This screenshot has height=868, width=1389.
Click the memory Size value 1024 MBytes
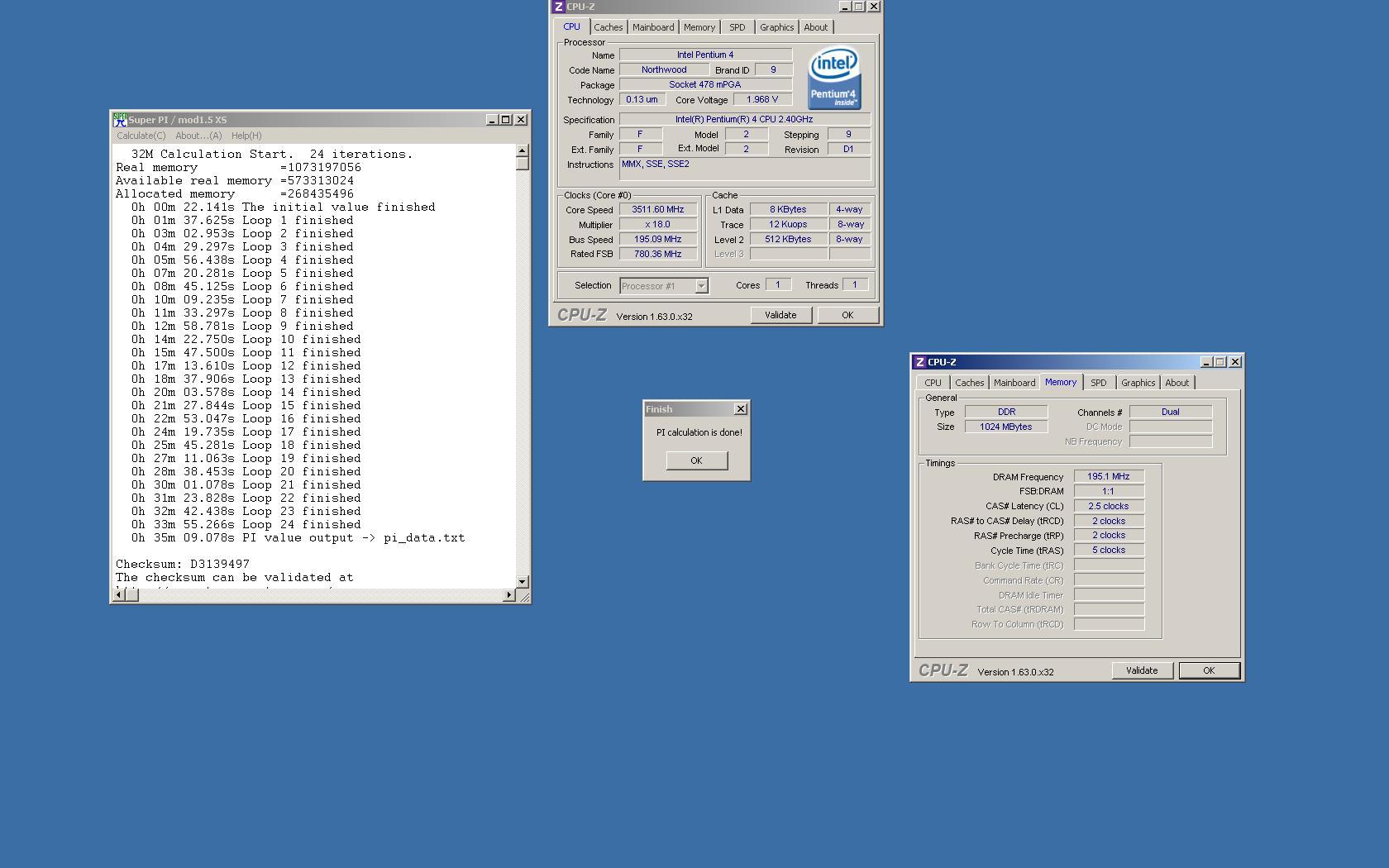pos(1006,427)
